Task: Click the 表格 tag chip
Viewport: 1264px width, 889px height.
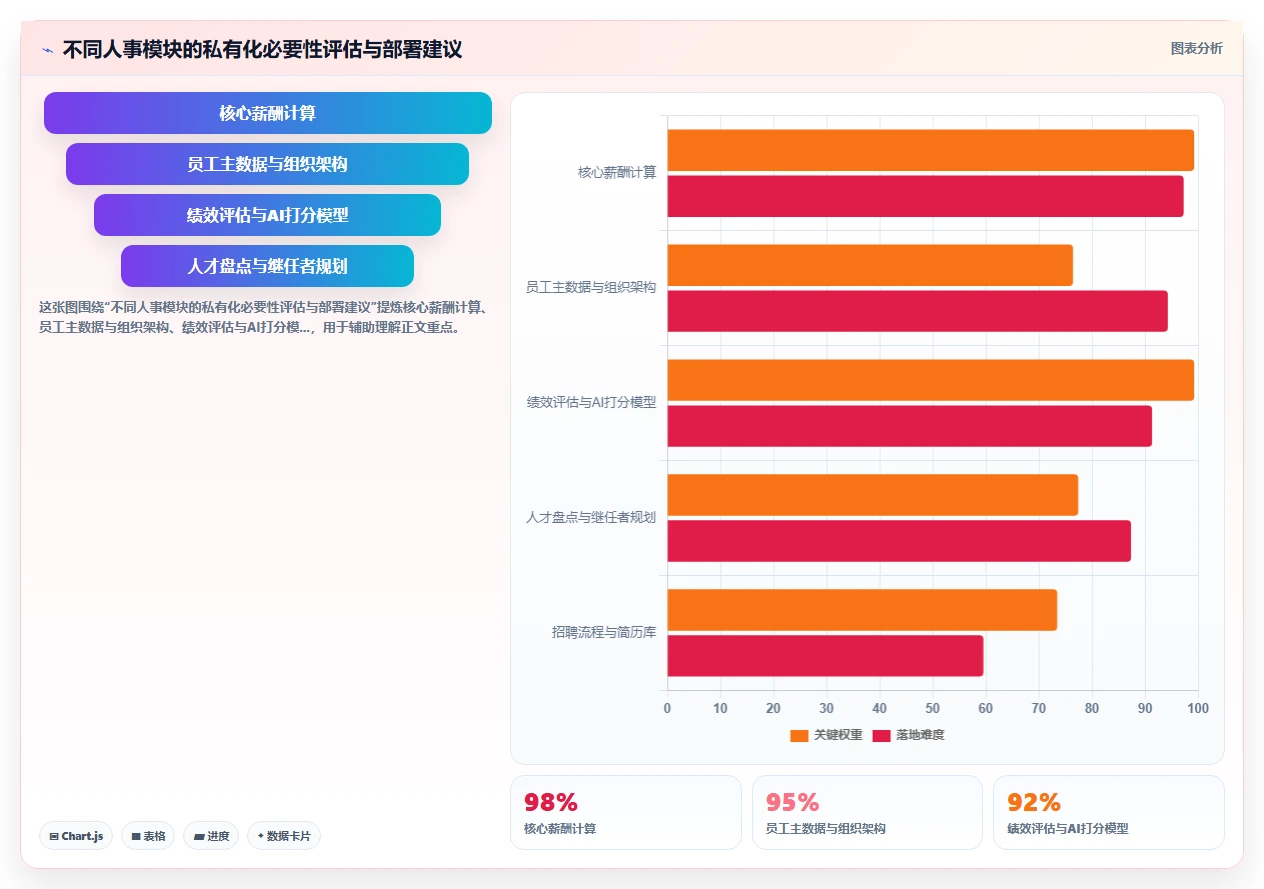Action: (148, 836)
